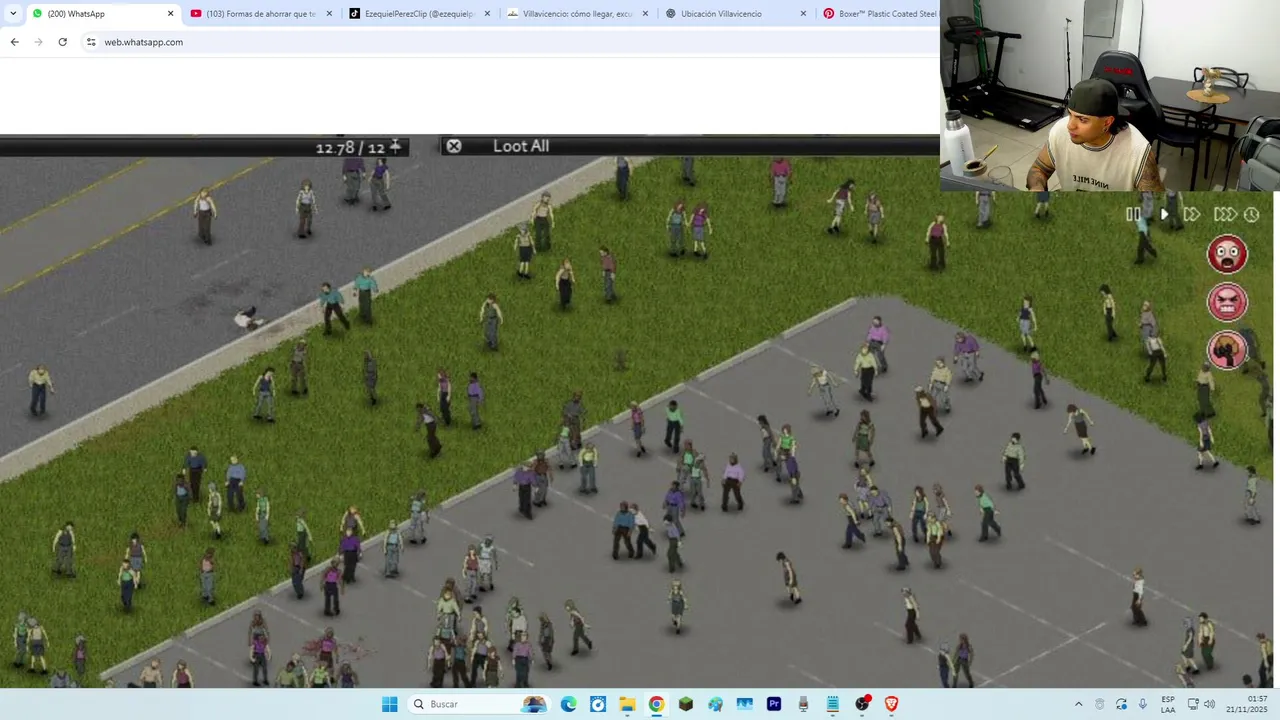Close the Ubicación Villavicencio tab
This screenshot has height=720, width=1280.
[803, 14]
